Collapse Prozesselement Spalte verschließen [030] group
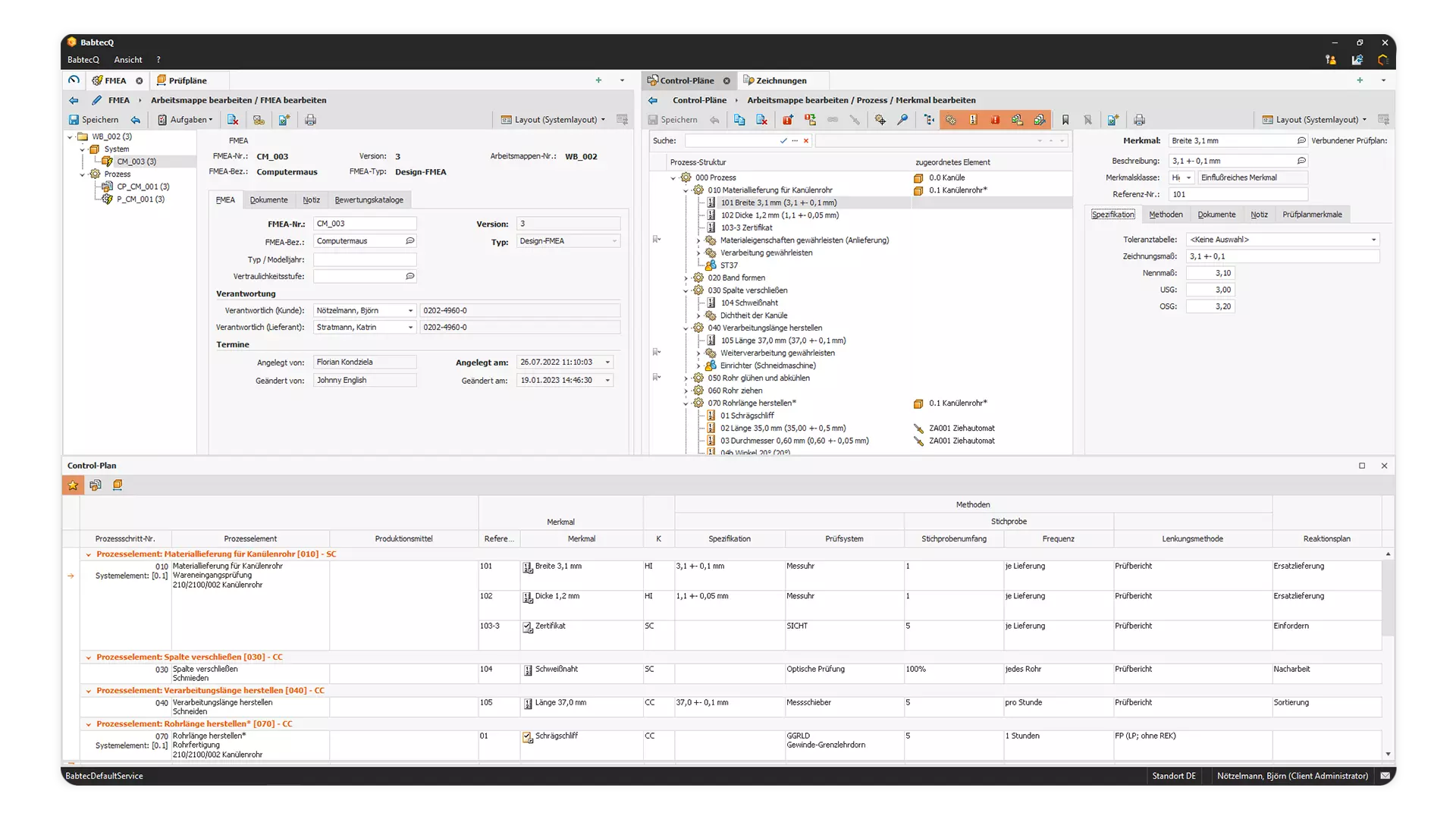The width and height of the screenshot is (1456, 819). pyautogui.click(x=89, y=657)
